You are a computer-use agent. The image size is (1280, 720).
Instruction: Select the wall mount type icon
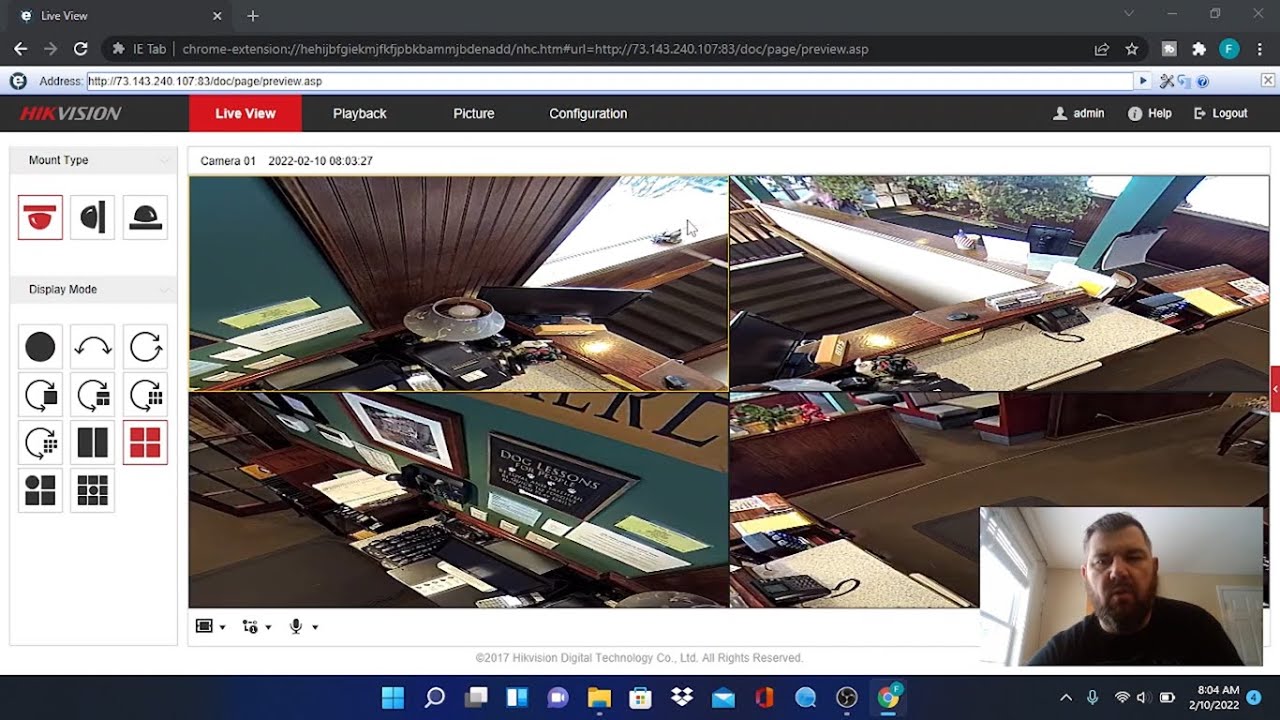click(93, 217)
